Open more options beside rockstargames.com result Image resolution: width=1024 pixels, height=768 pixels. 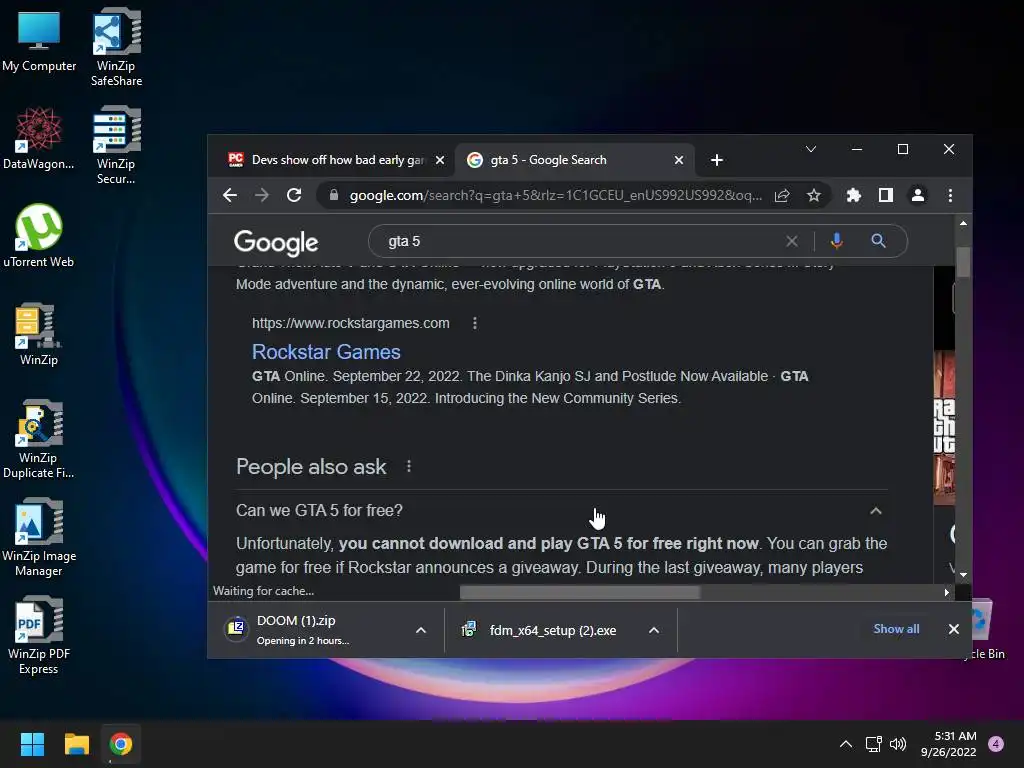point(475,323)
